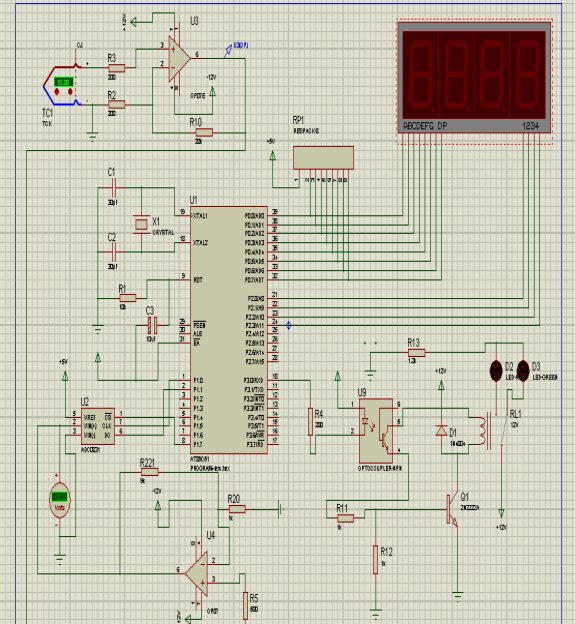This screenshot has width=575, height=624.
Task: Click the ground symbol at Q1 emitter
Action: tap(458, 596)
